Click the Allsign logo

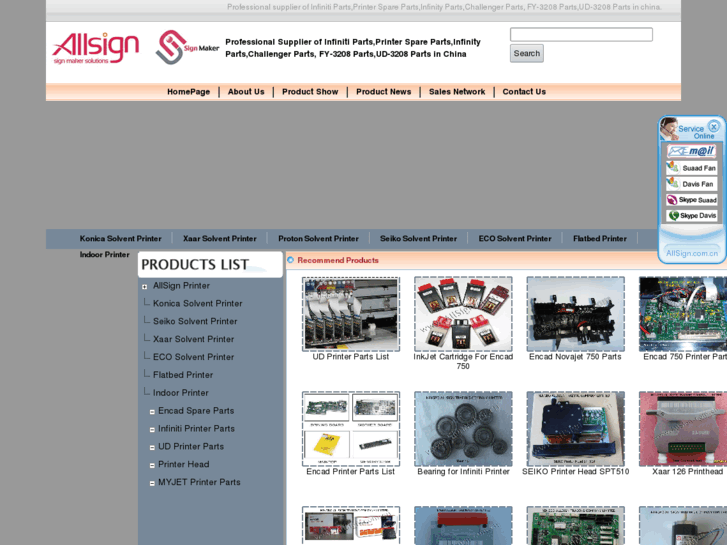(95, 47)
